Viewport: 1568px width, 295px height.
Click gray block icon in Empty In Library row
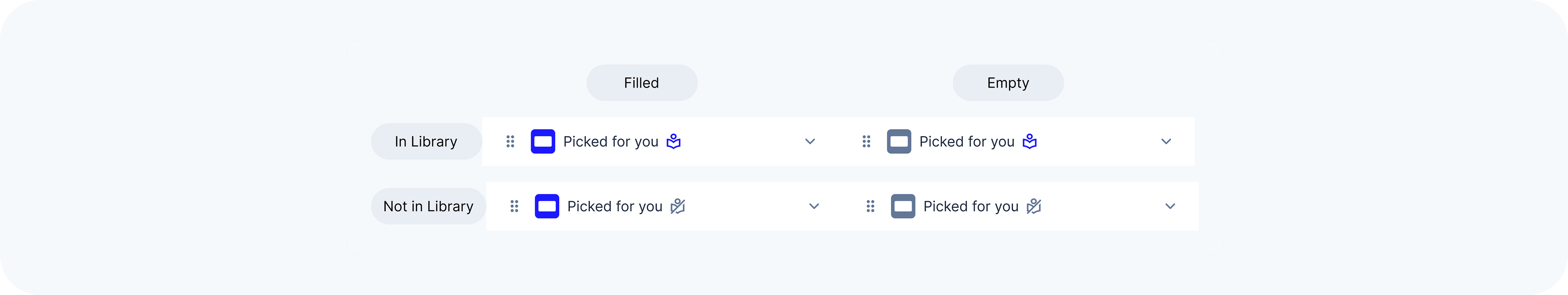click(x=898, y=141)
